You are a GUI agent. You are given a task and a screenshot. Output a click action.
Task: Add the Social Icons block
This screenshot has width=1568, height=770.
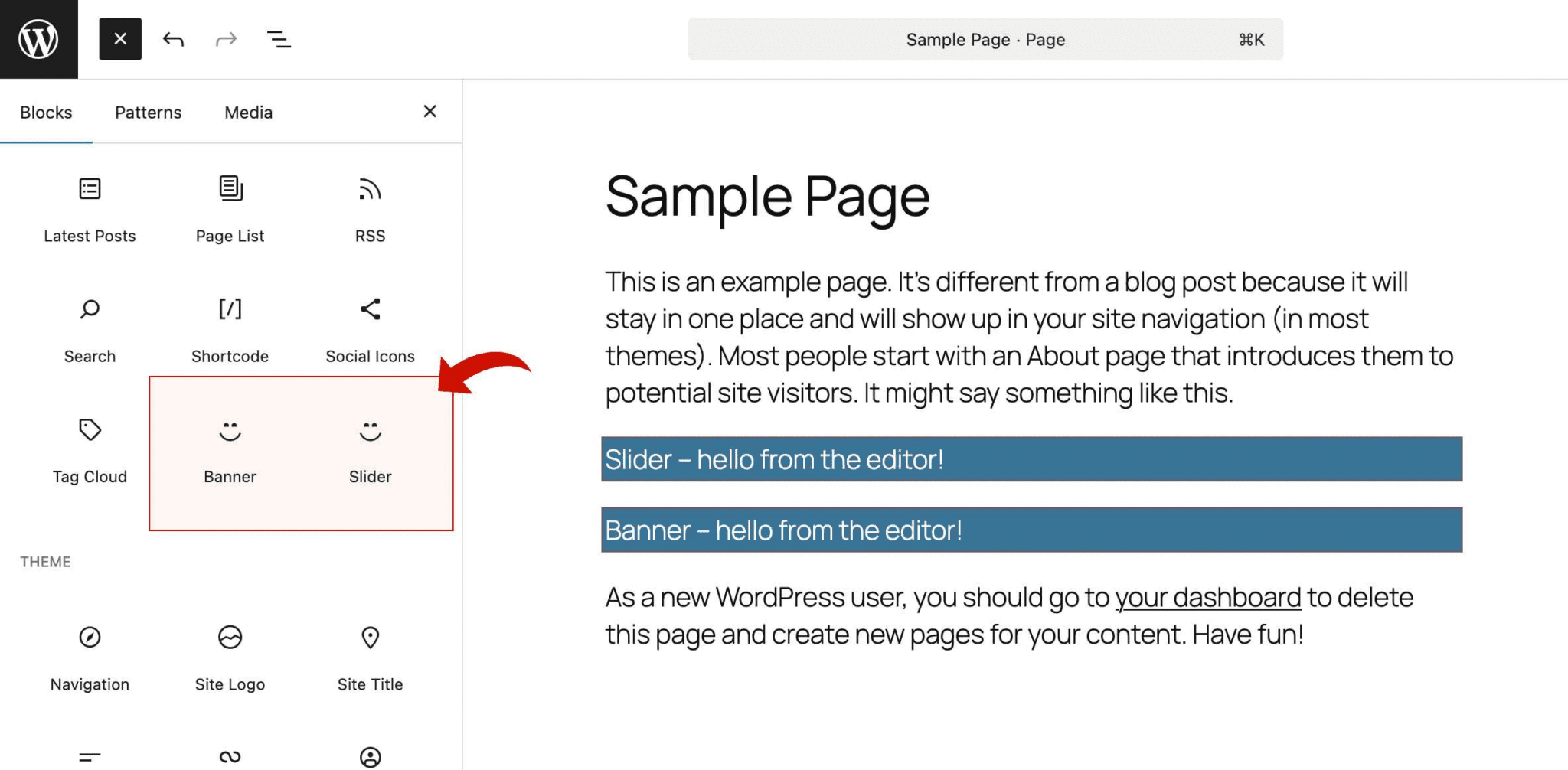370,329
